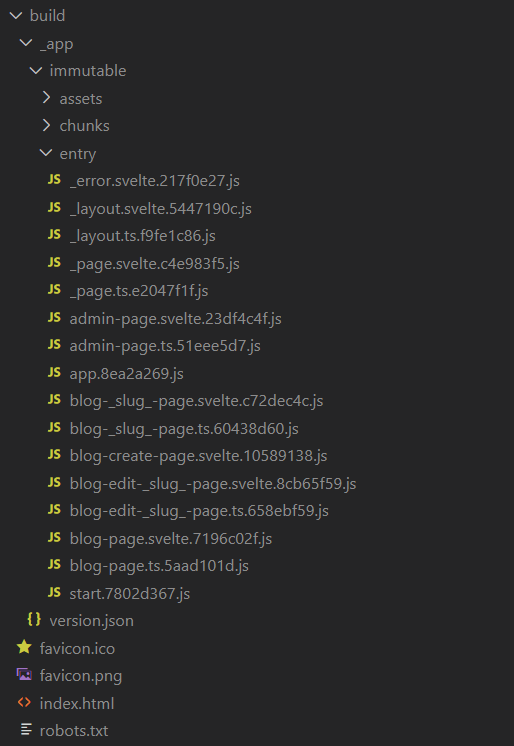Screen dimensions: 514x746
Task: Open the robots.txt file name
Action: click(74, 731)
